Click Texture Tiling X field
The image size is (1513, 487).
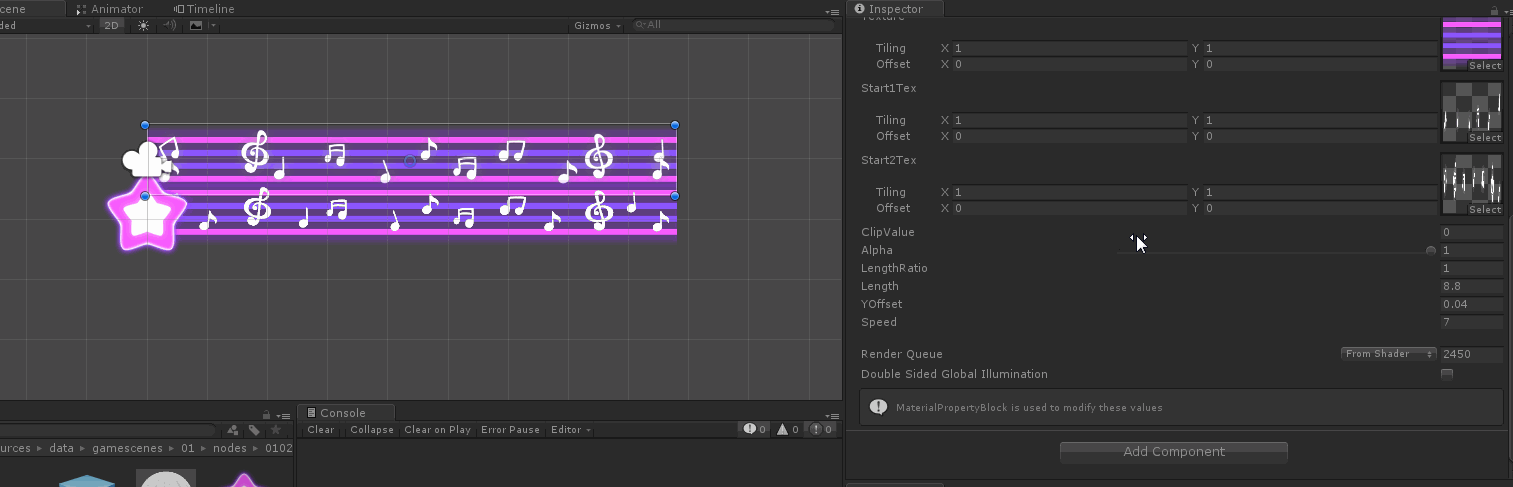point(1069,48)
